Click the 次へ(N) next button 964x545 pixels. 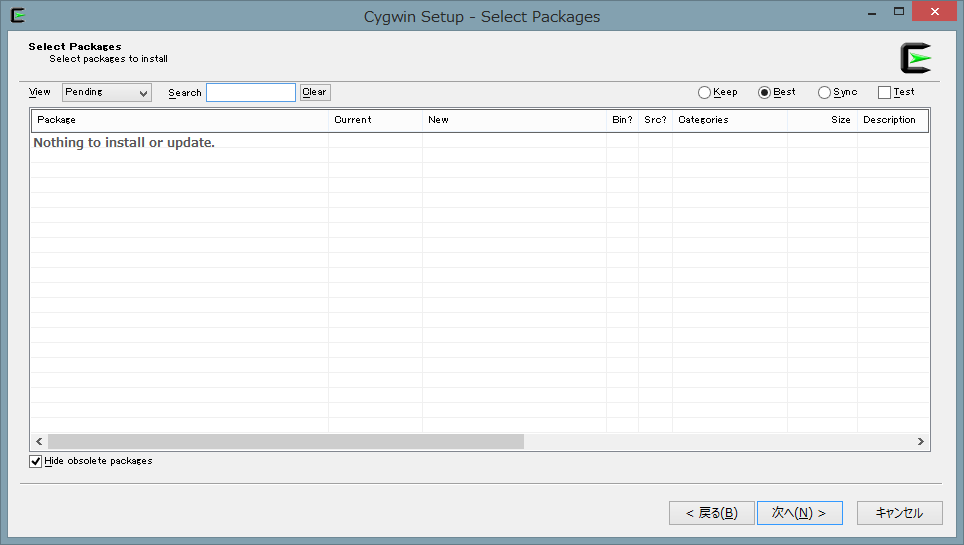coord(799,513)
